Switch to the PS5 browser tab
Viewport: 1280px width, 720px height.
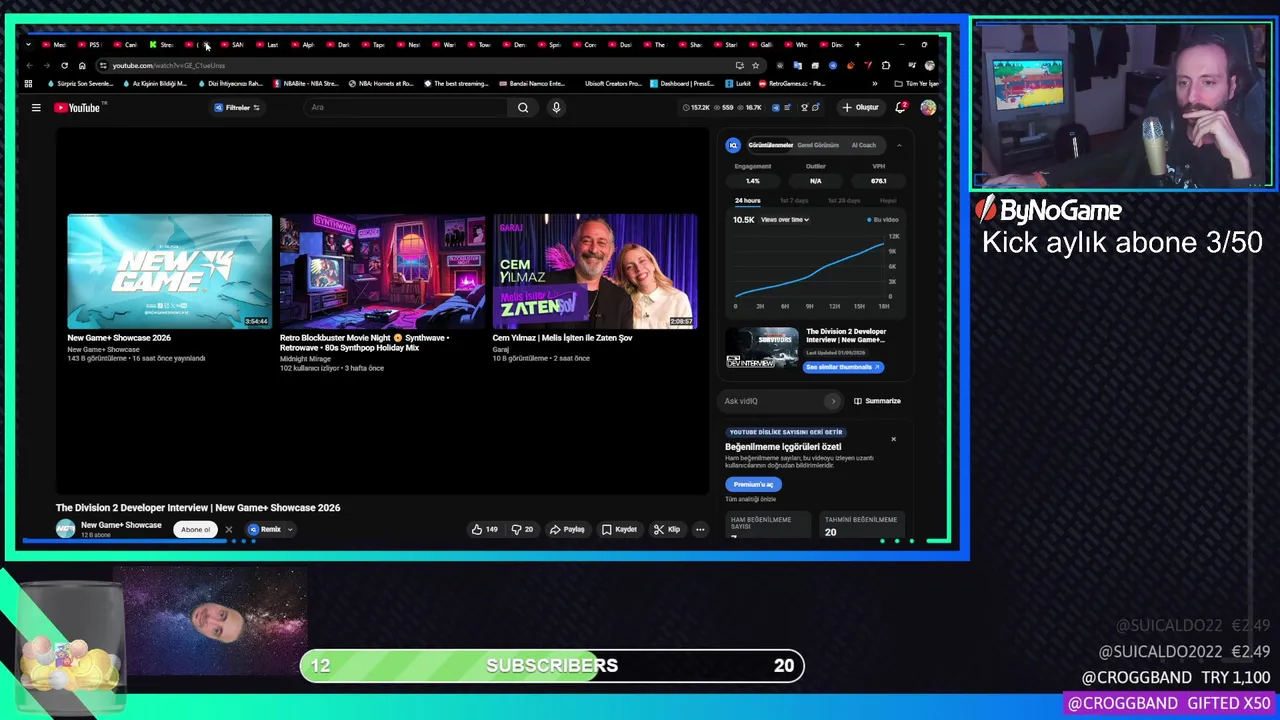[90, 44]
